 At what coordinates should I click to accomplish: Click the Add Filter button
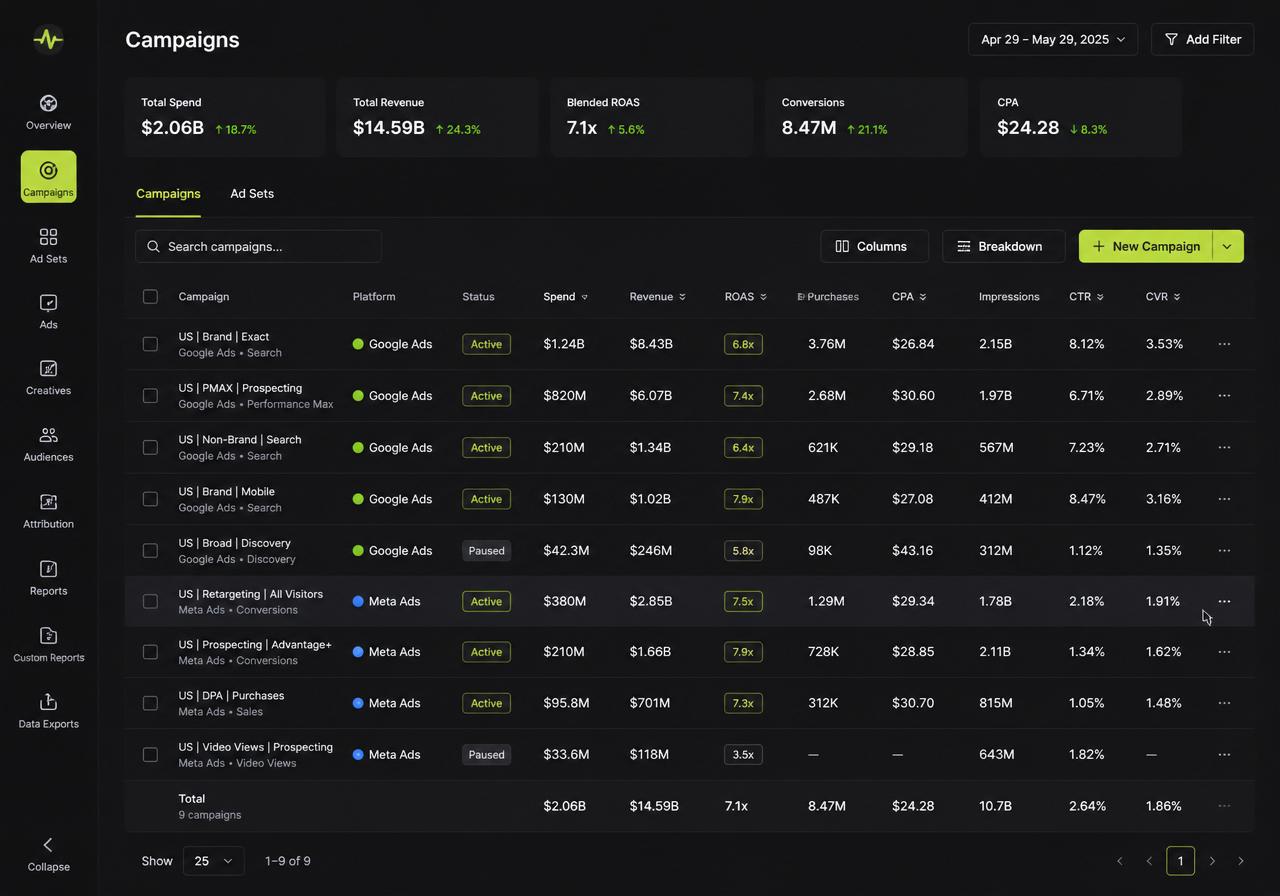pos(1202,39)
